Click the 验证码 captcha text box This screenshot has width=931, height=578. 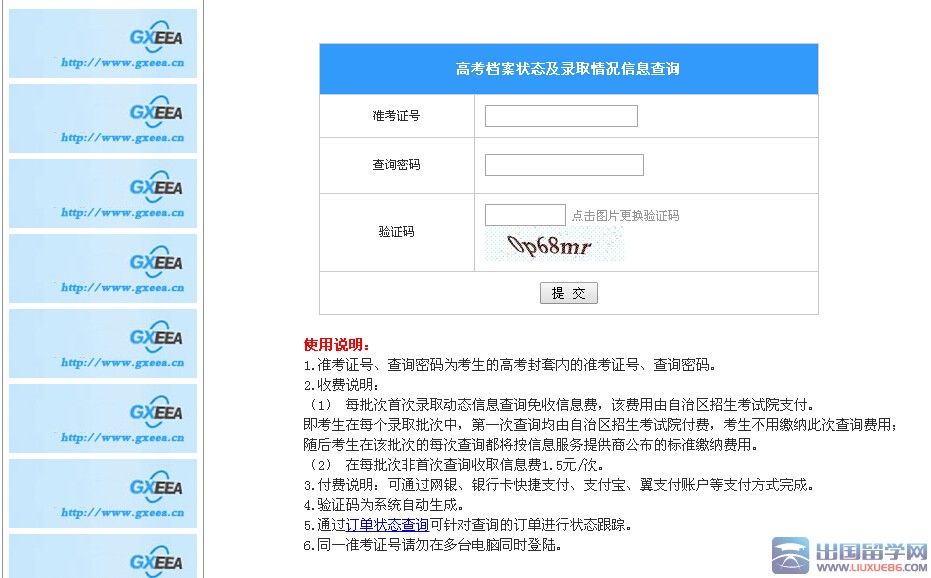tap(525, 215)
